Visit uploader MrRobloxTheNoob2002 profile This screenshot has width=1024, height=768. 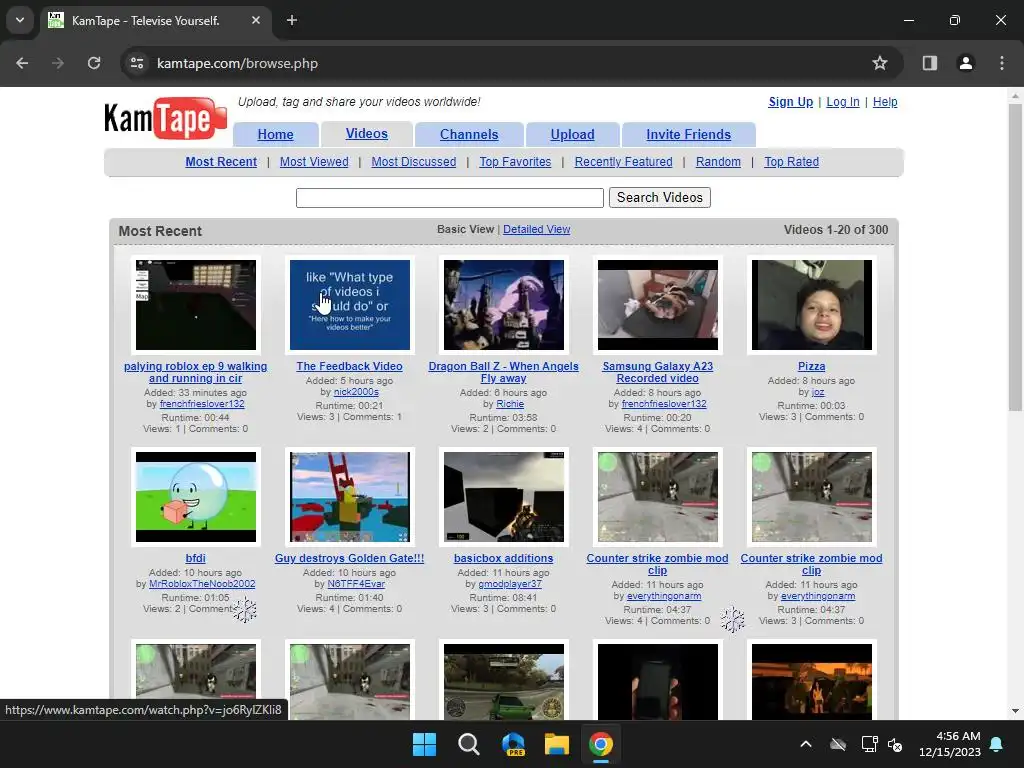coord(202,584)
